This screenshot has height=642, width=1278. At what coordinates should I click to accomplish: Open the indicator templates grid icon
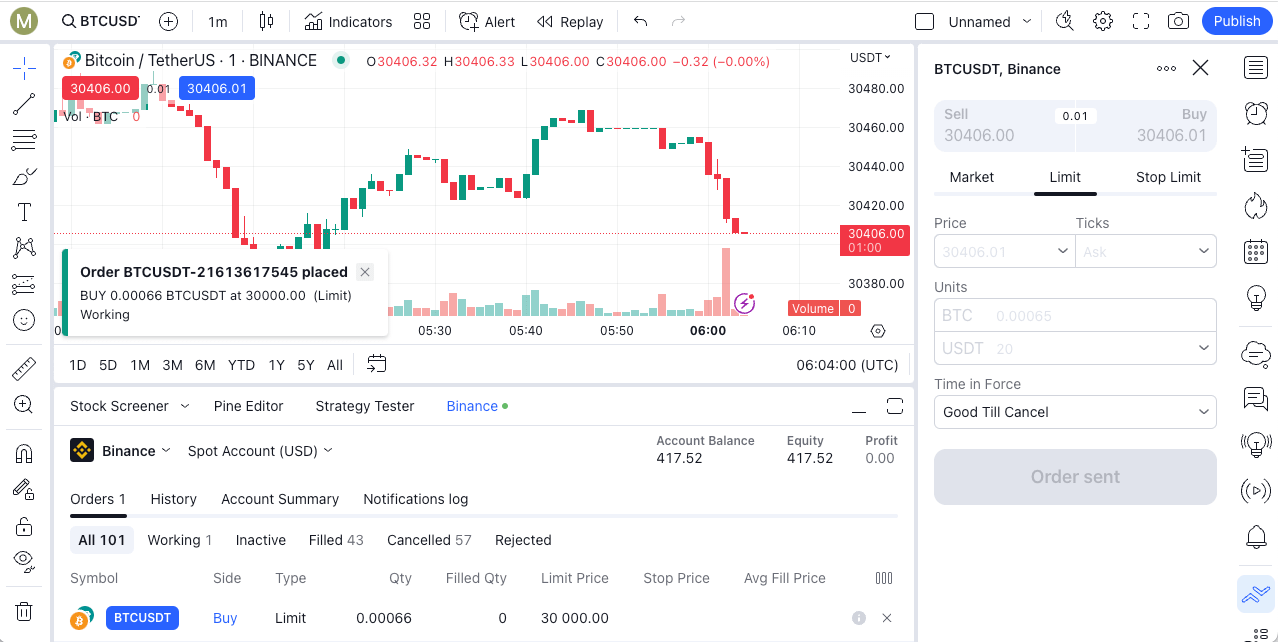[421, 21]
